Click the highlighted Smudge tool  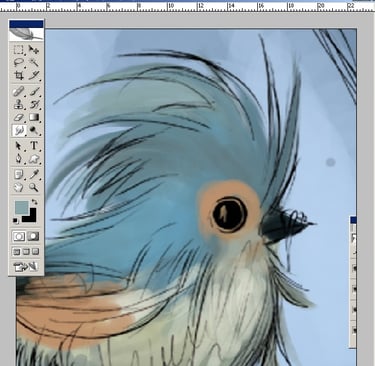point(19,130)
